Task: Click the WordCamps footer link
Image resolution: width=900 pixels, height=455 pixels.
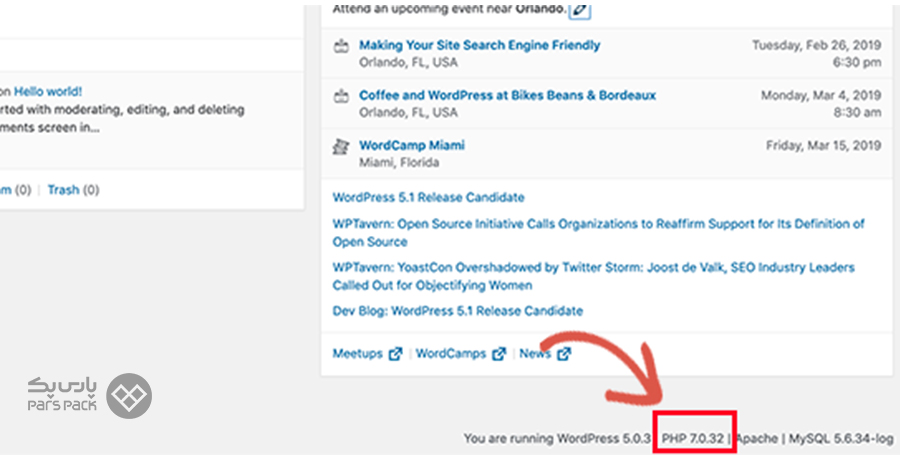Action: 451,353
